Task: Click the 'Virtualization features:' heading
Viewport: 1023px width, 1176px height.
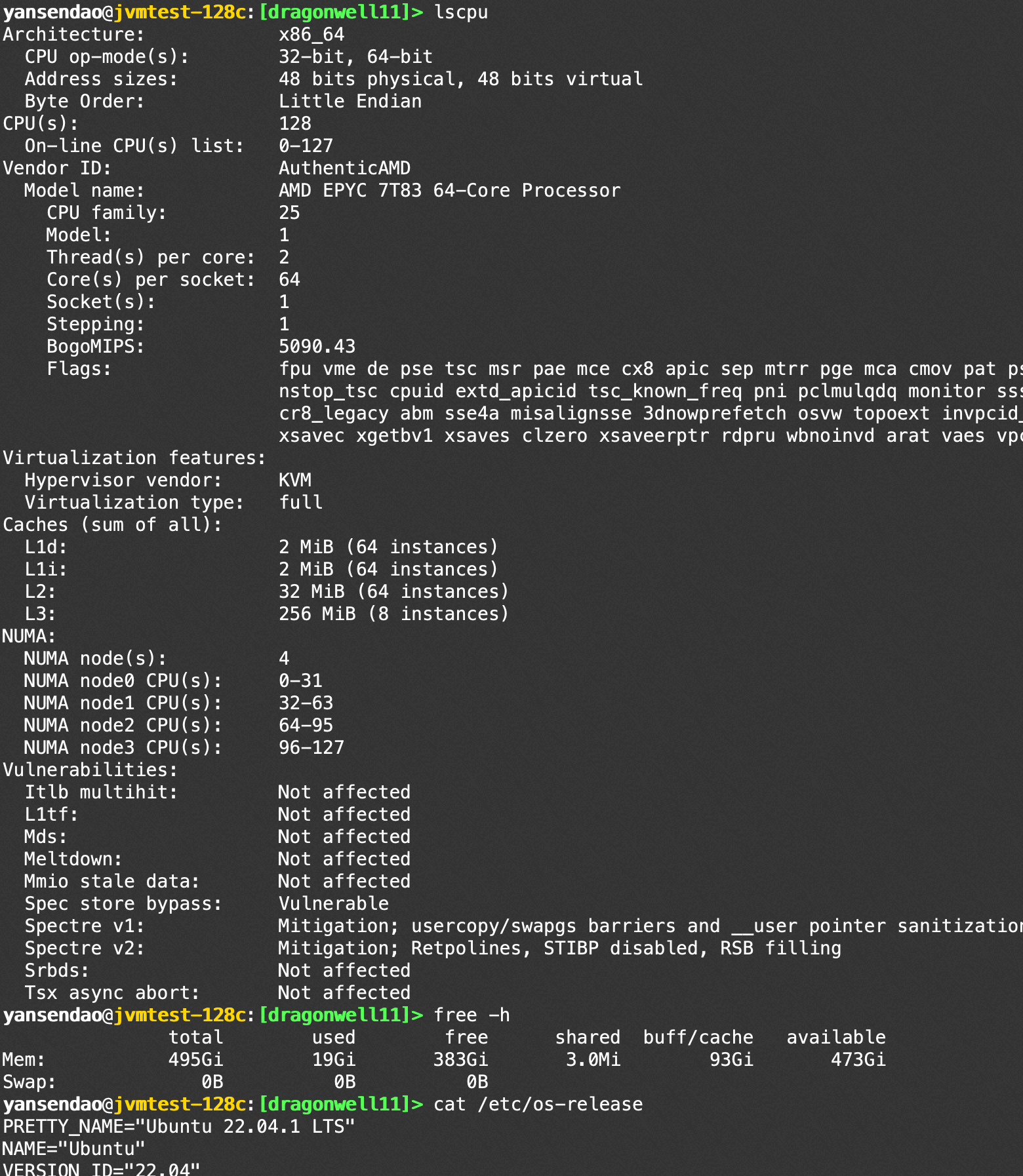Action: (134, 458)
